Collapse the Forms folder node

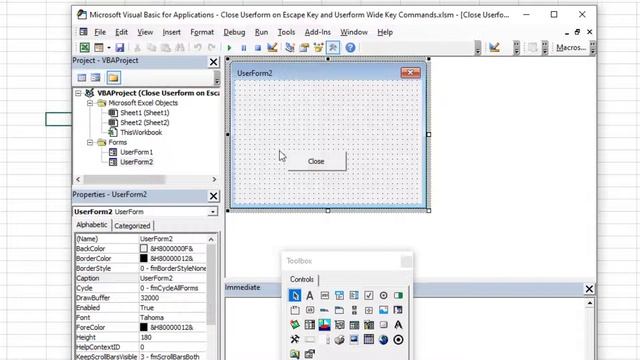(x=90, y=142)
